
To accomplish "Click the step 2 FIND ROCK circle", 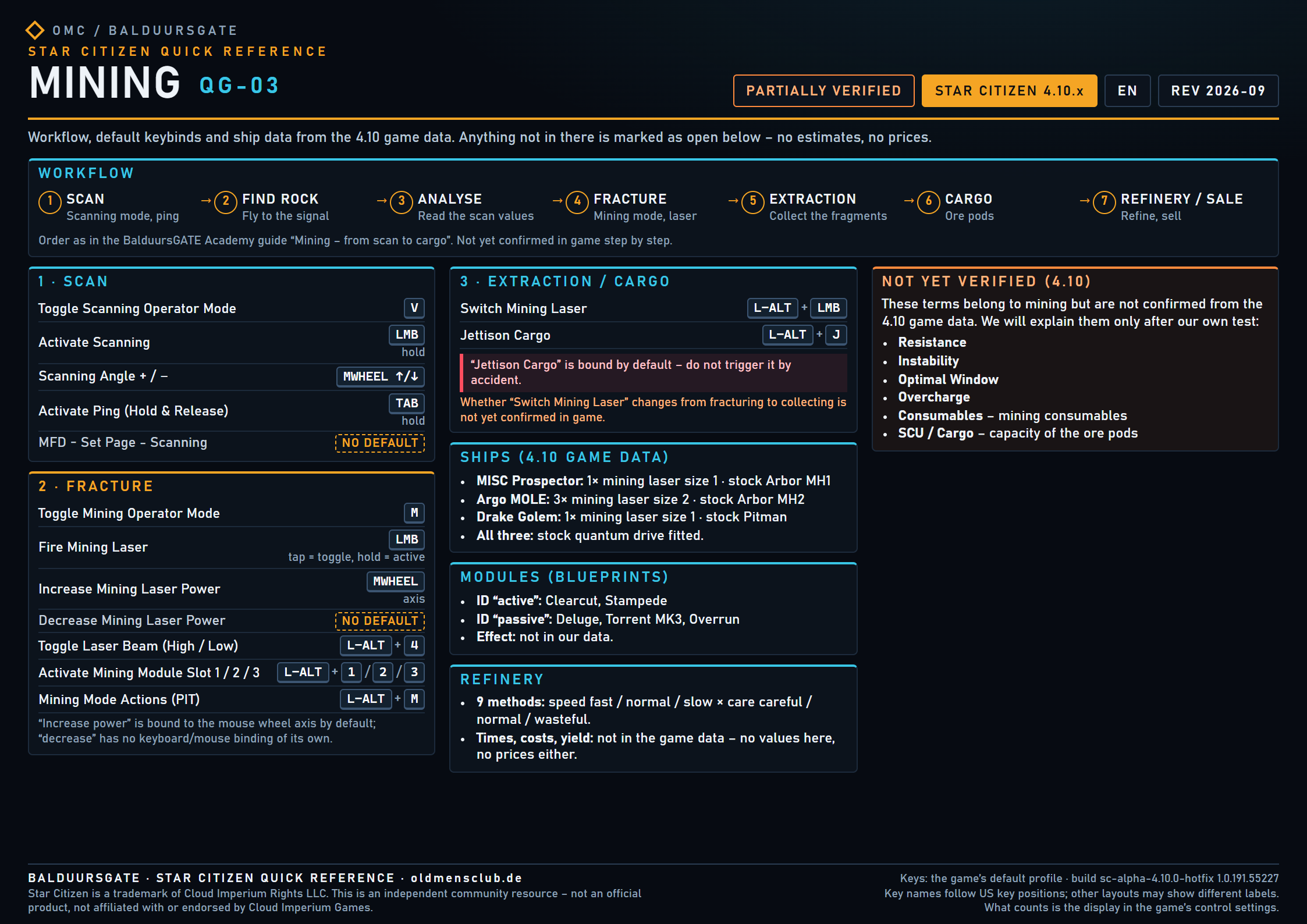I will click(226, 202).
